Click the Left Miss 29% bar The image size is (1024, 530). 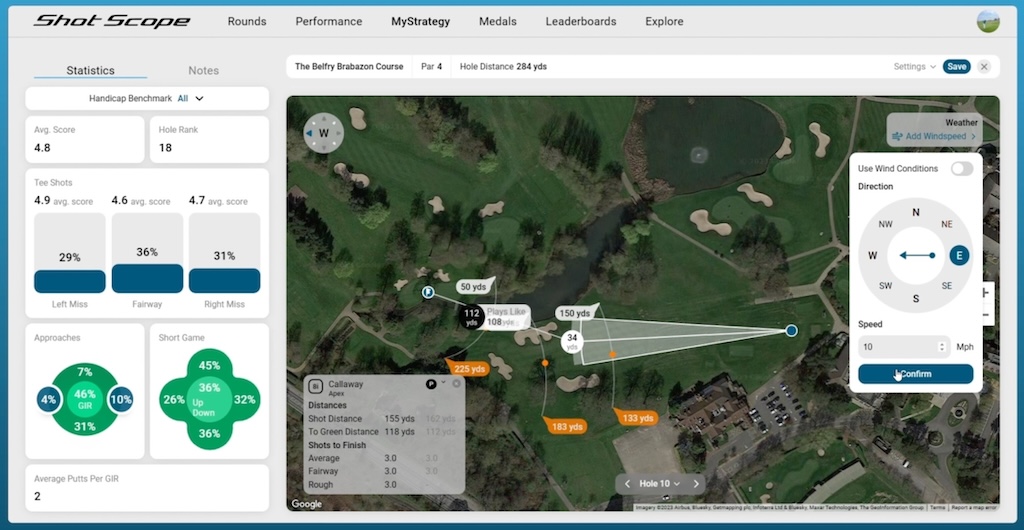click(x=70, y=253)
